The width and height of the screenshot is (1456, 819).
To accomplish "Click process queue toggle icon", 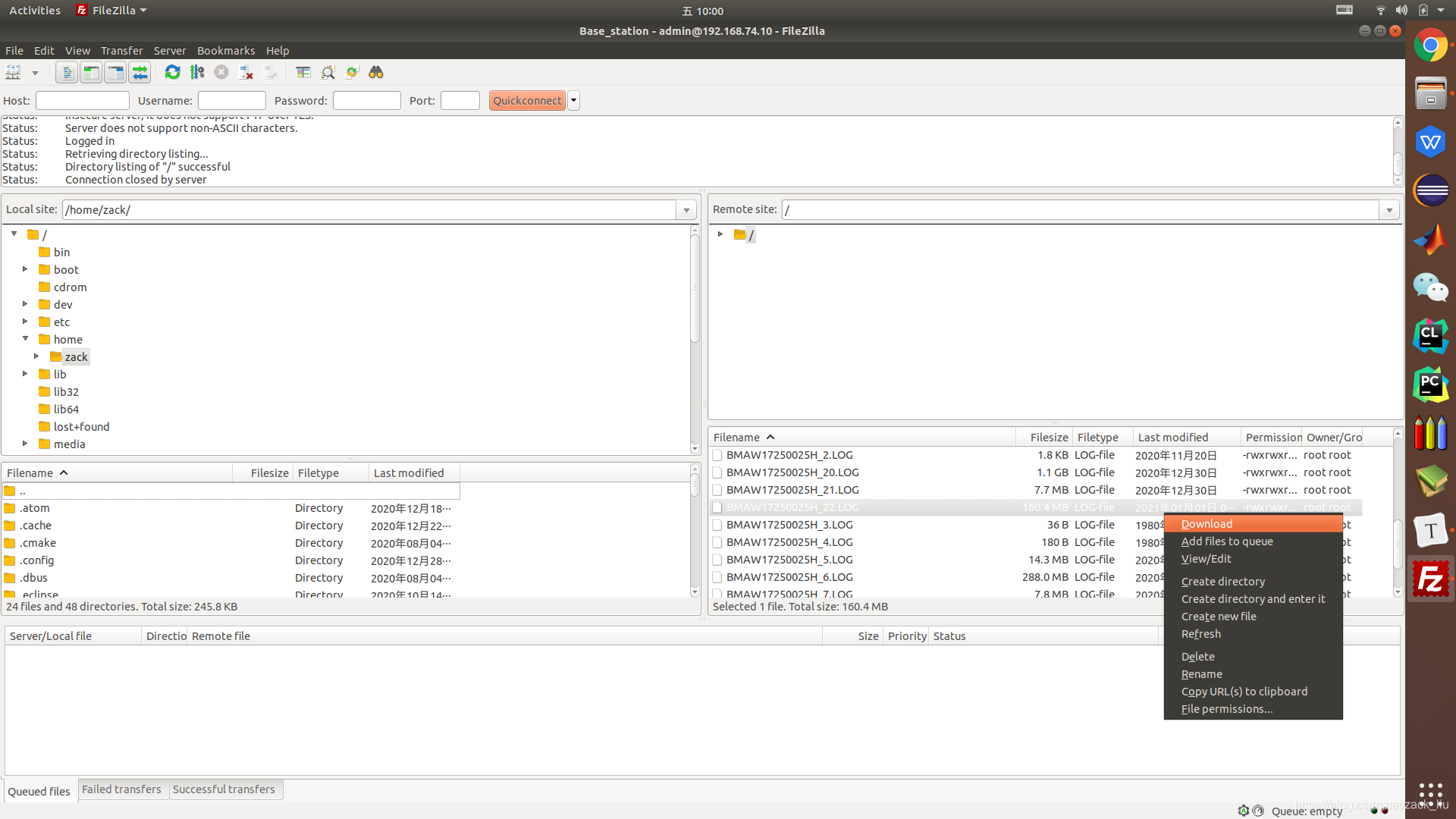I will click(197, 73).
